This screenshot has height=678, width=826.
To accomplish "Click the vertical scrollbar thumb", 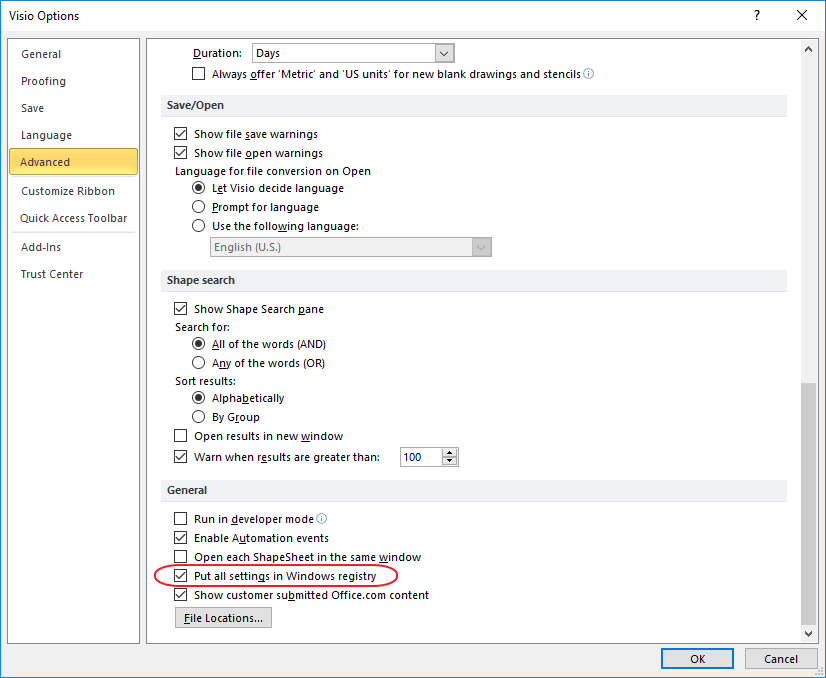I will [x=808, y=503].
